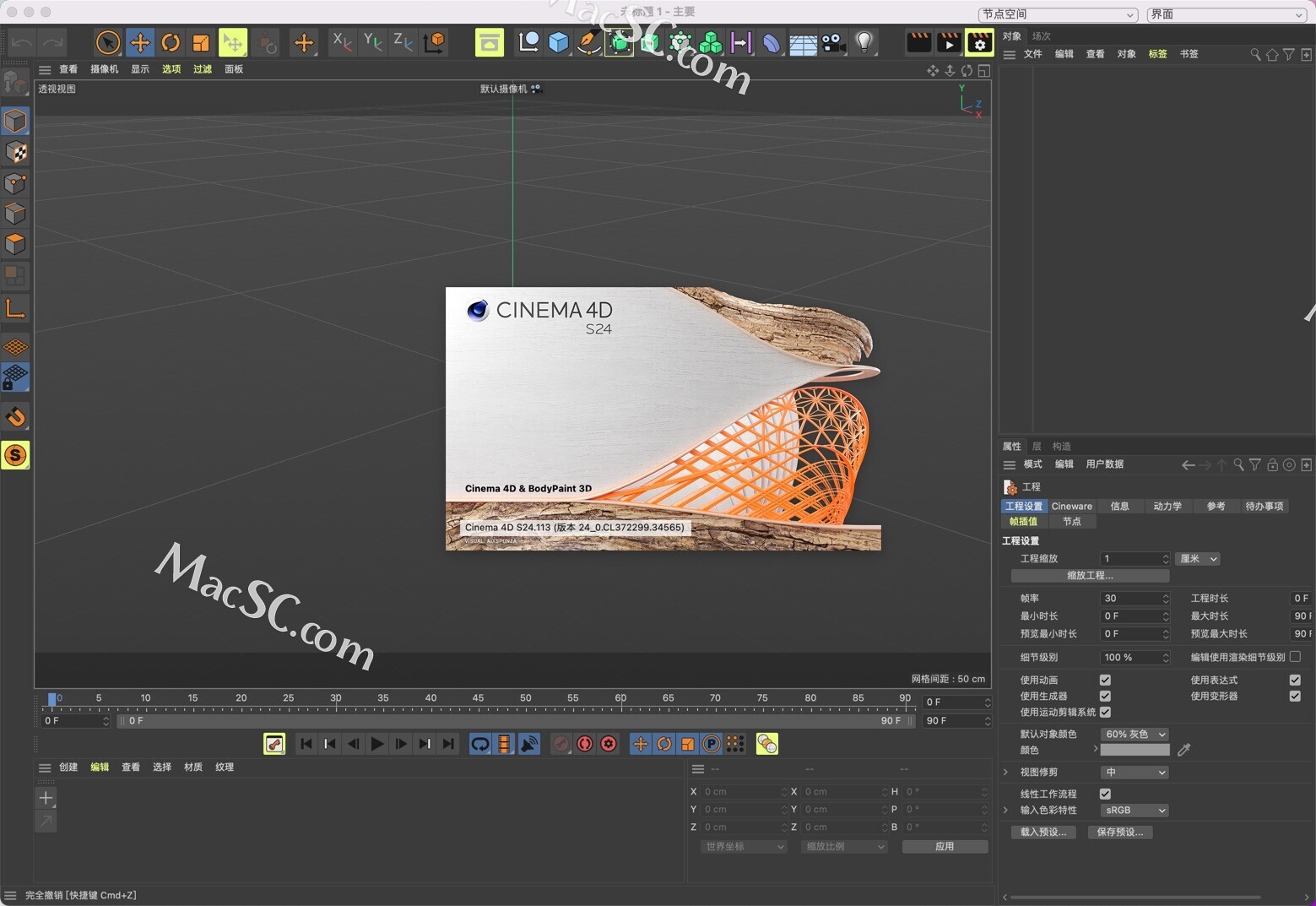Toggle 使用生成器 checkbox
The height and width of the screenshot is (906, 1316).
click(1105, 696)
